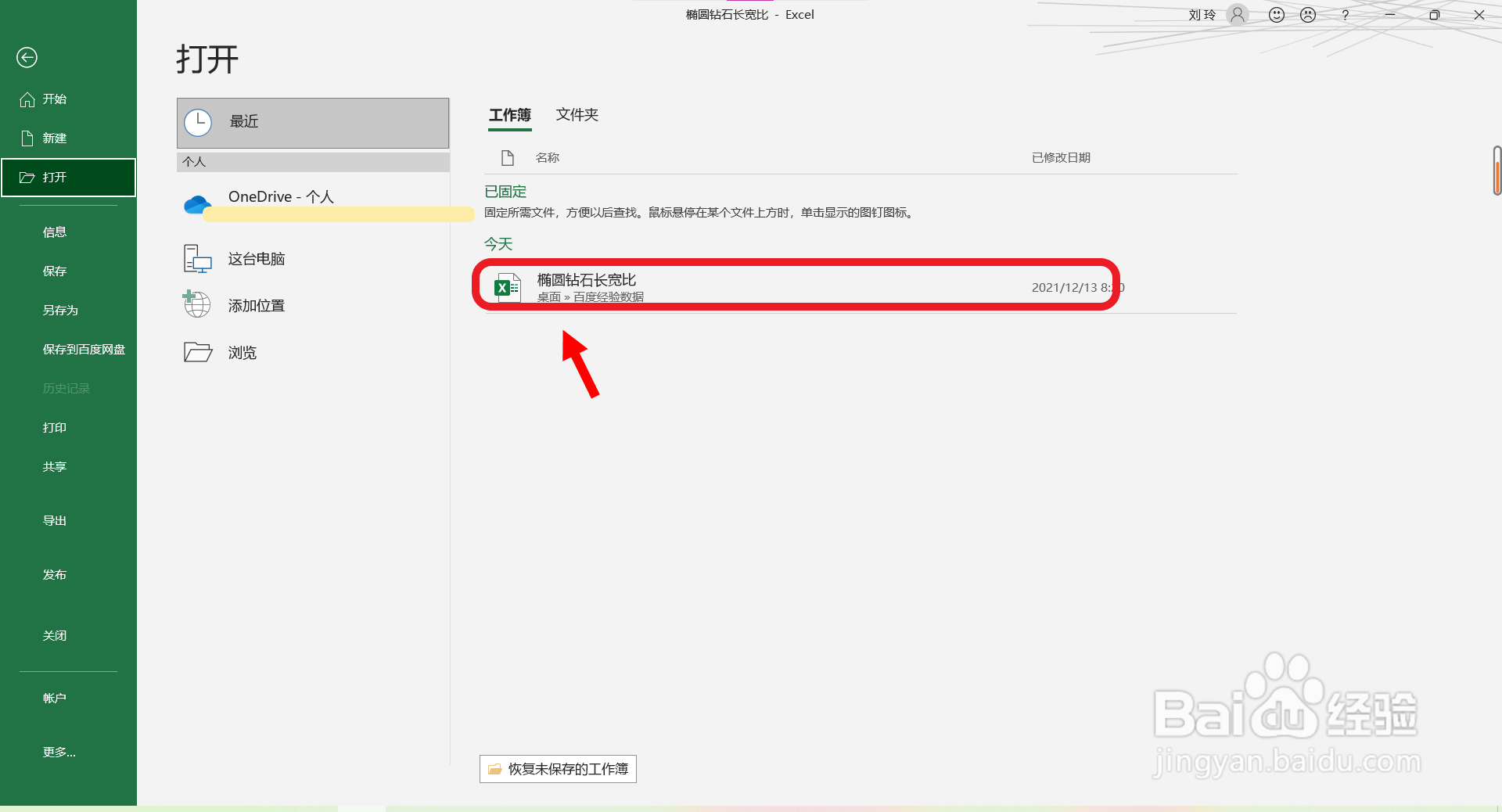The image size is (1502, 812).
Task: Click 保存到百度网盘 in the sidebar
Action: click(83, 349)
